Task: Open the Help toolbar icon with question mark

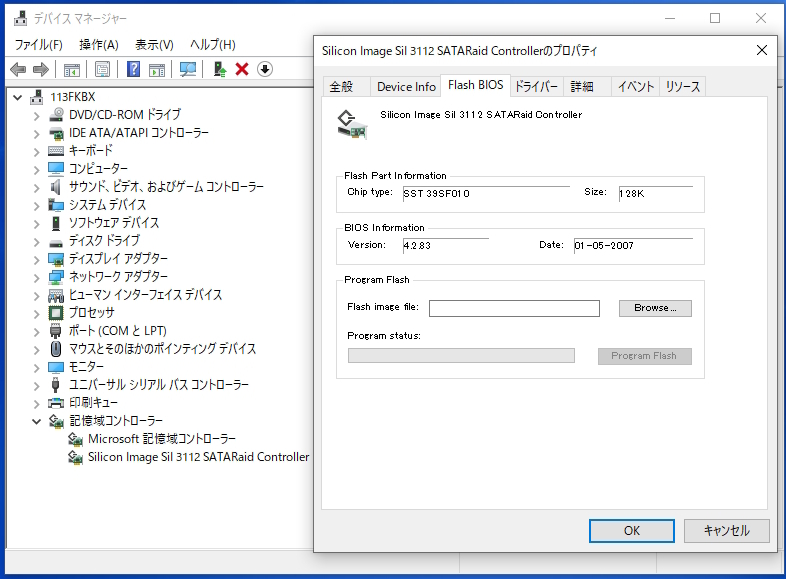Action: [x=133, y=69]
